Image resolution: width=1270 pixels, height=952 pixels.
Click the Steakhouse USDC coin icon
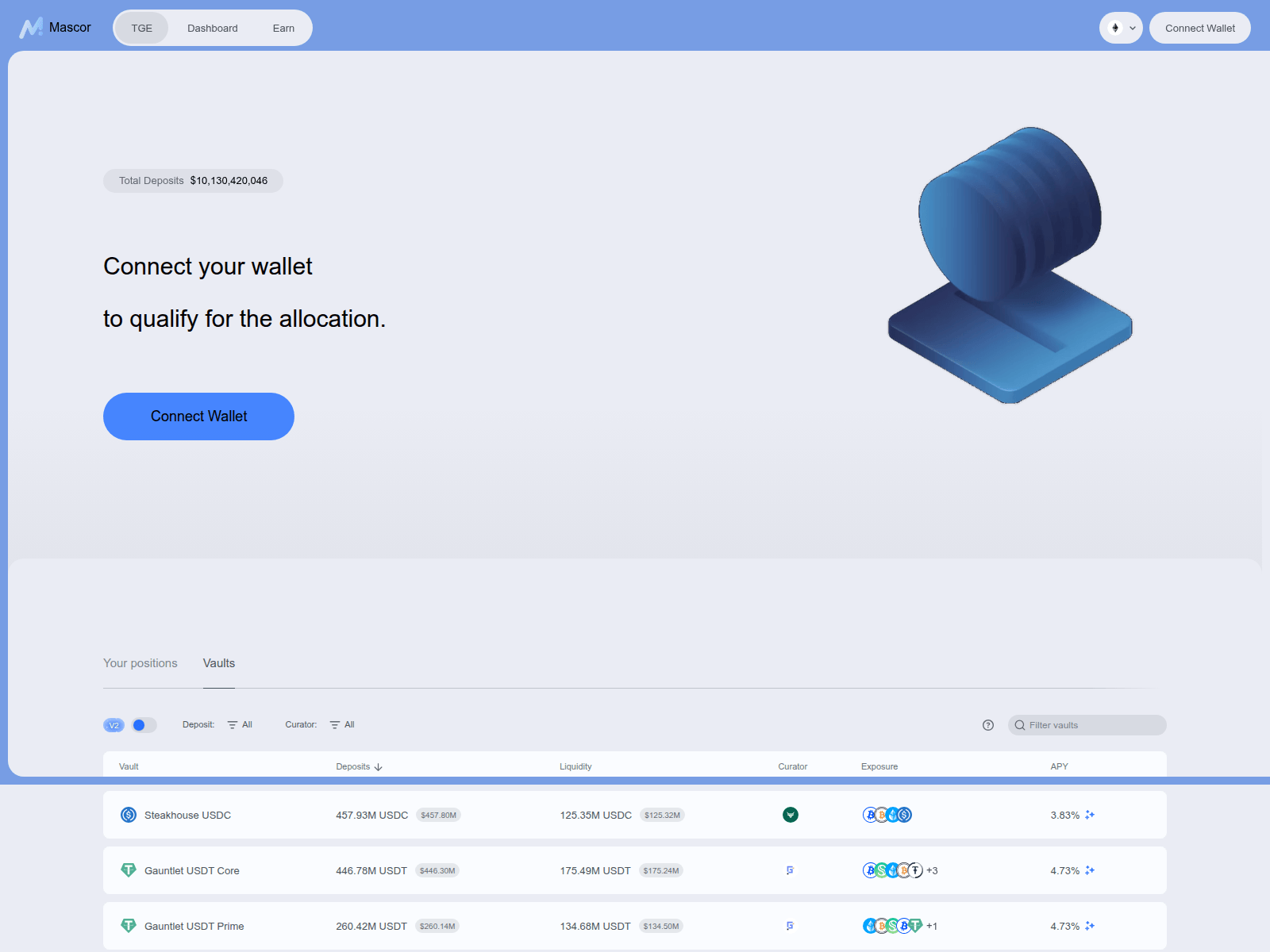tap(128, 815)
